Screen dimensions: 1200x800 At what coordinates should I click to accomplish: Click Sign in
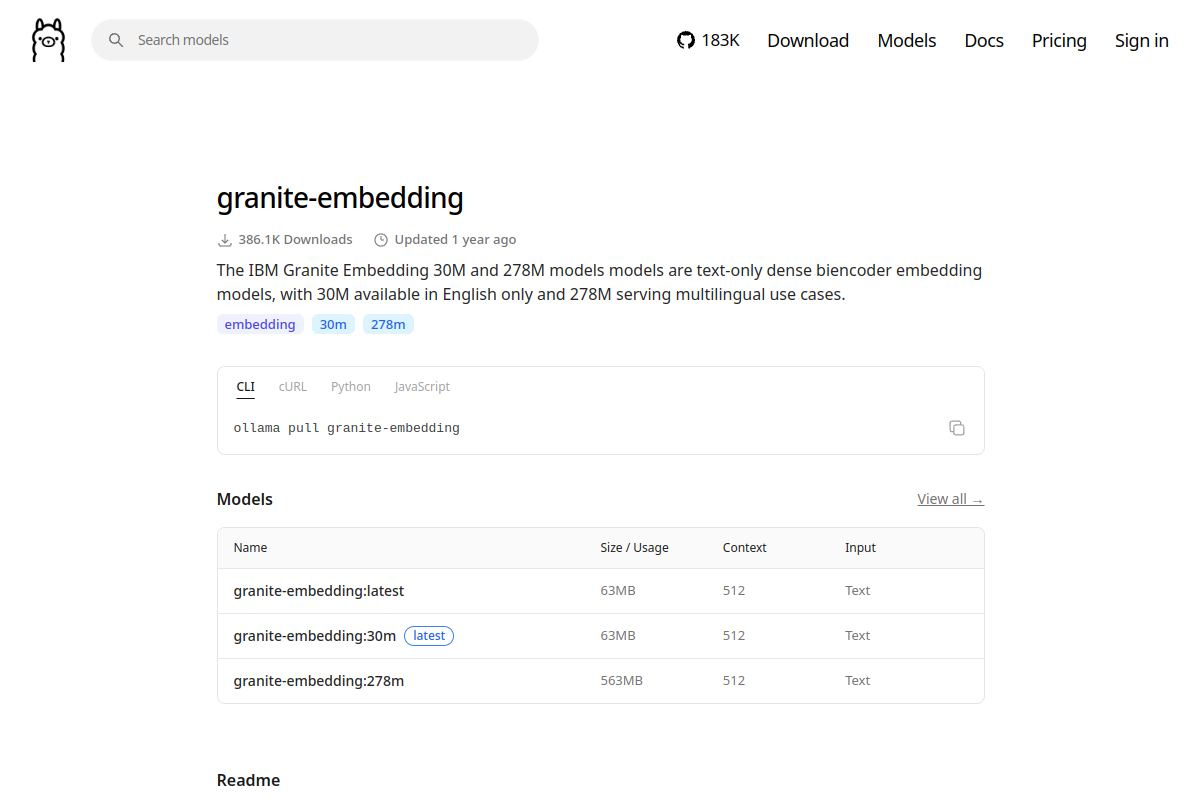pyautogui.click(x=1142, y=40)
